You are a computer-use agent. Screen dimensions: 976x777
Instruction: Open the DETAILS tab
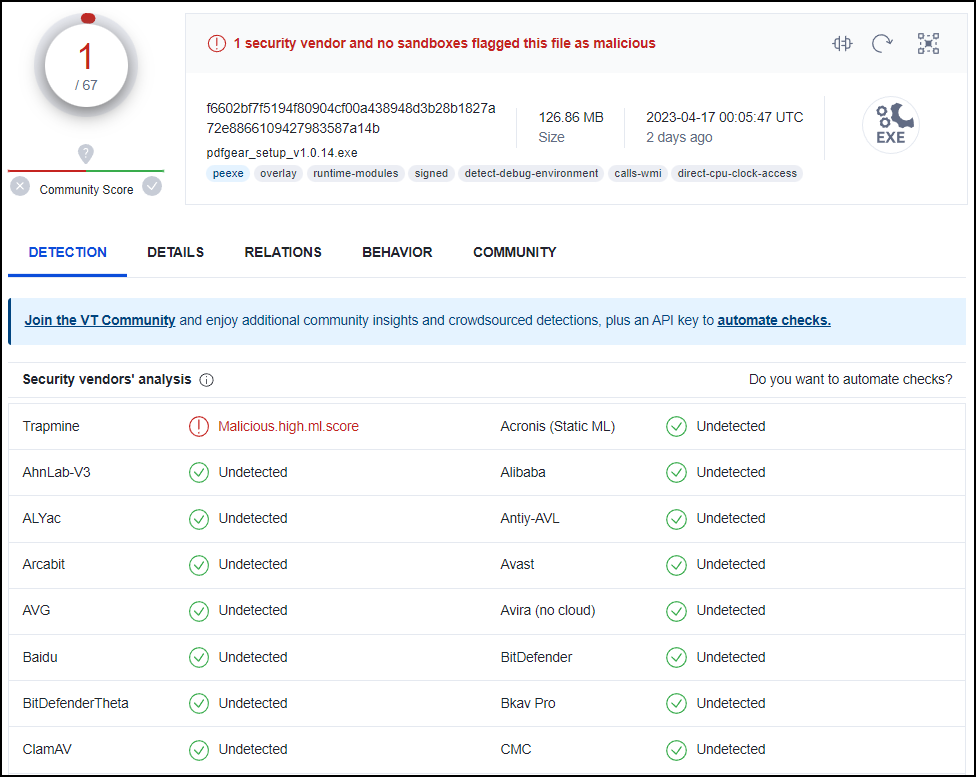click(176, 252)
